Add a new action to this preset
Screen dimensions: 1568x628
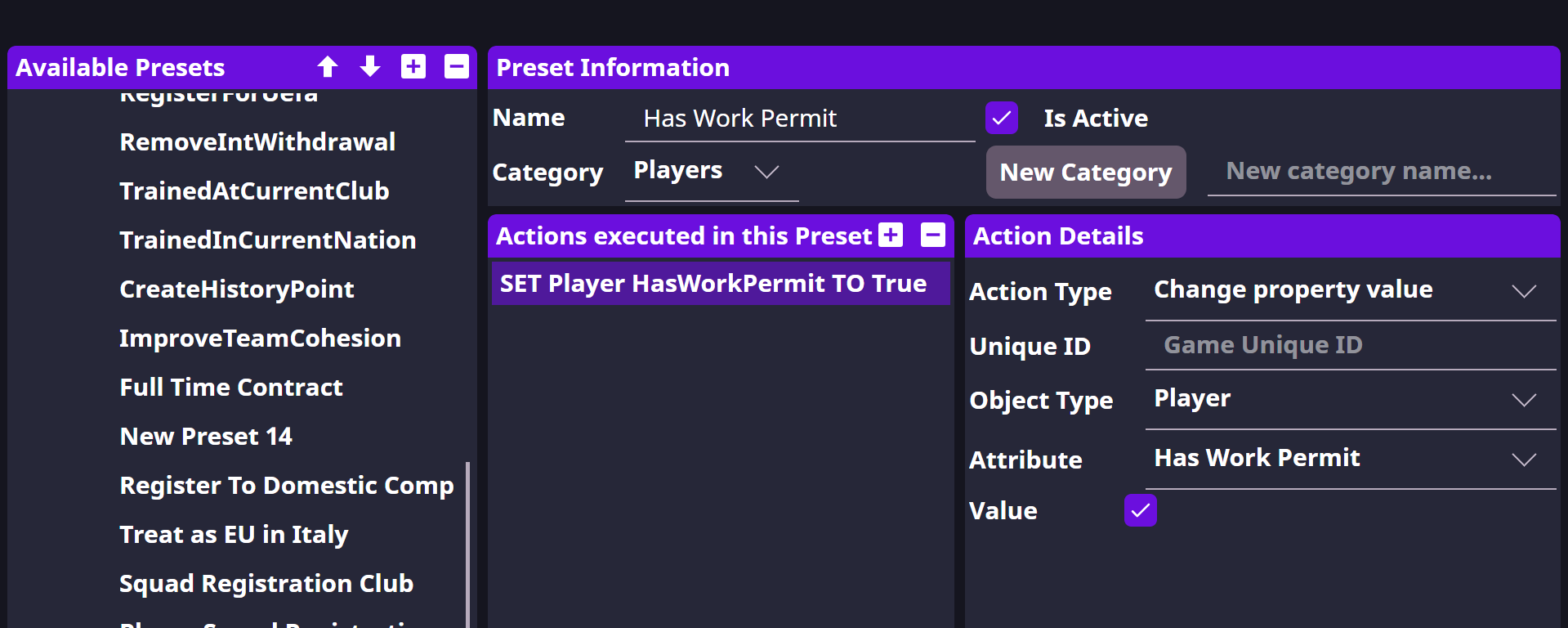point(891,235)
